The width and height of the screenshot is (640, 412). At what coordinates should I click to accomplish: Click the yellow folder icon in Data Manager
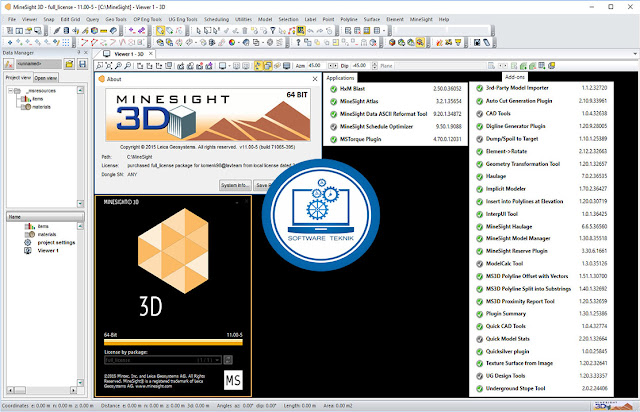tap(69, 64)
